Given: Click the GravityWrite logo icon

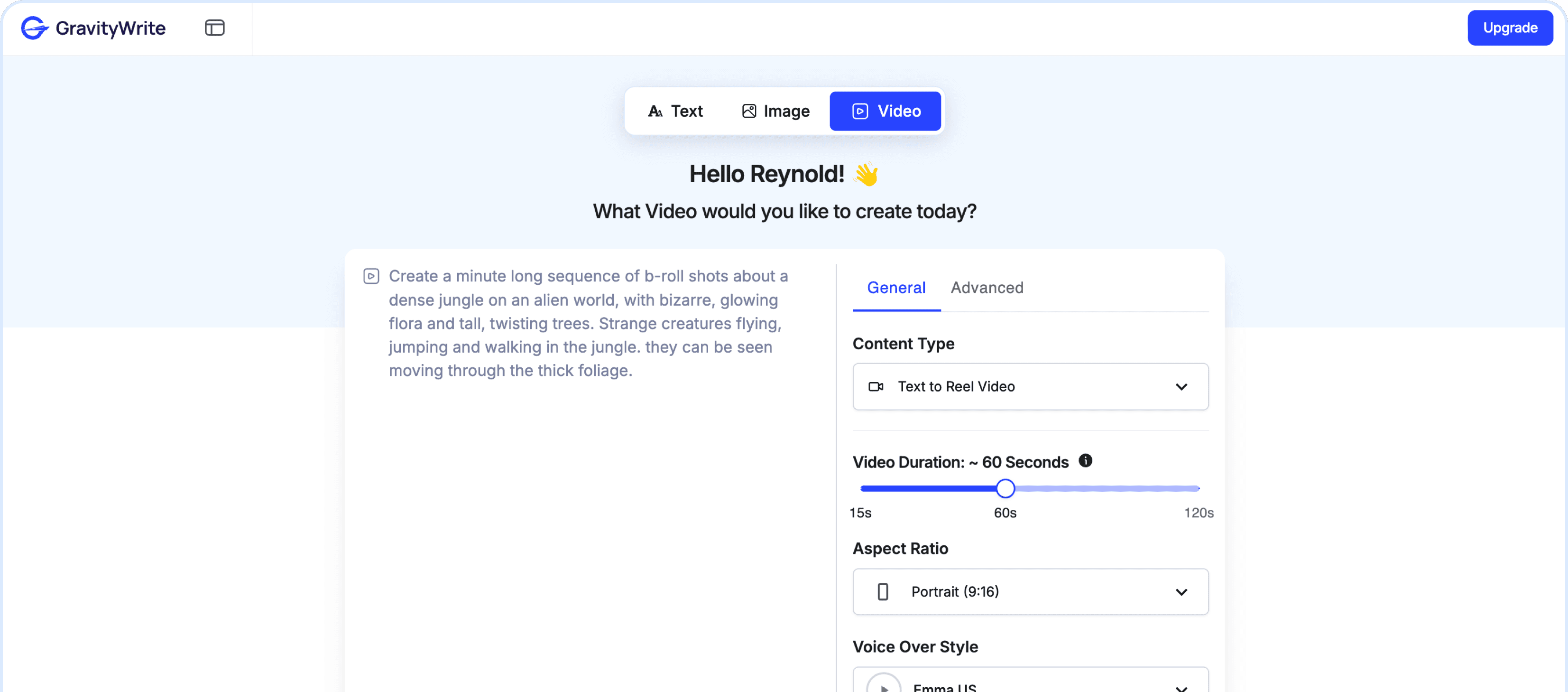Looking at the screenshot, I should (x=34, y=28).
